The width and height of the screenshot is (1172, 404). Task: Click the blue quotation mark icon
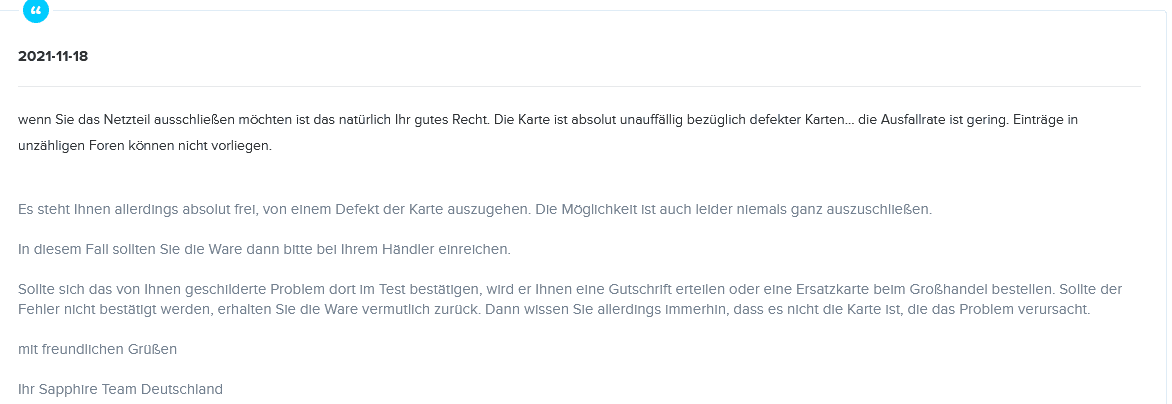(36, 9)
